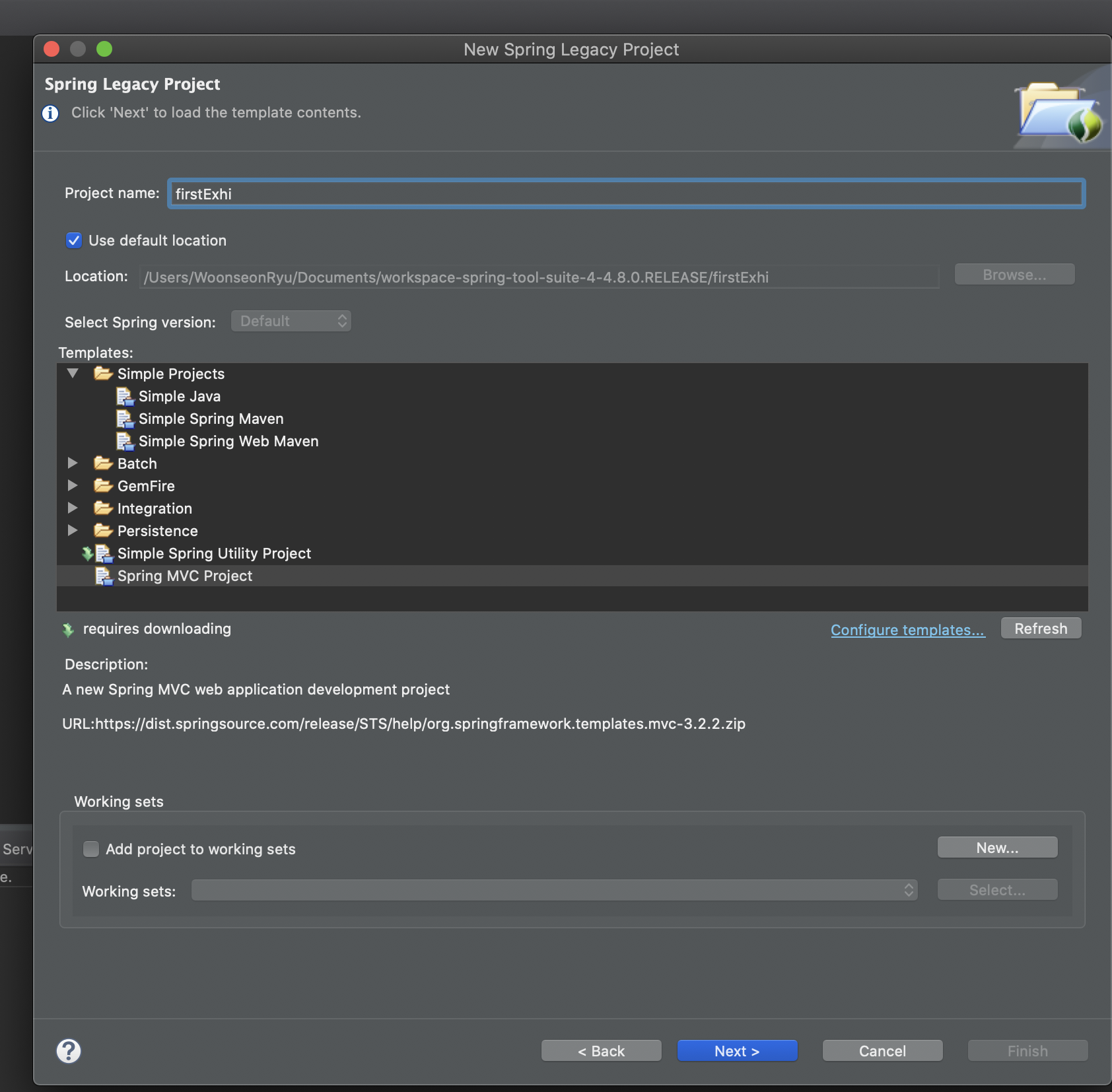Collapse the Simple Projects tree node

(73, 374)
